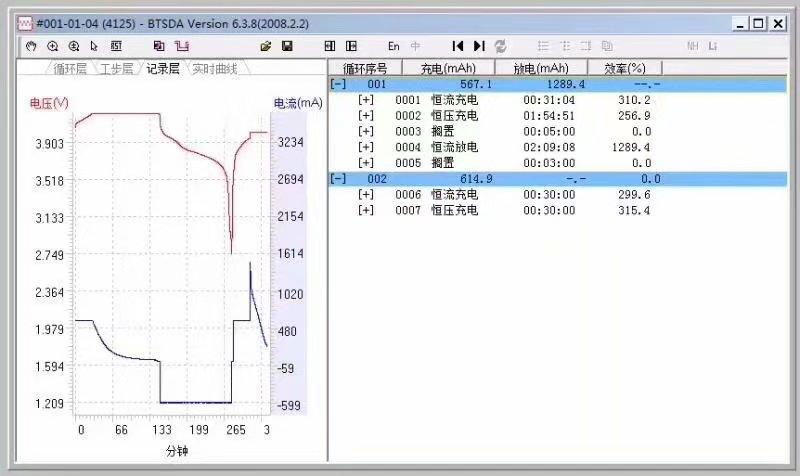This screenshot has height=476, width=800.
Task: Click the 循环序号 column header
Action: [x=365, y=68]
